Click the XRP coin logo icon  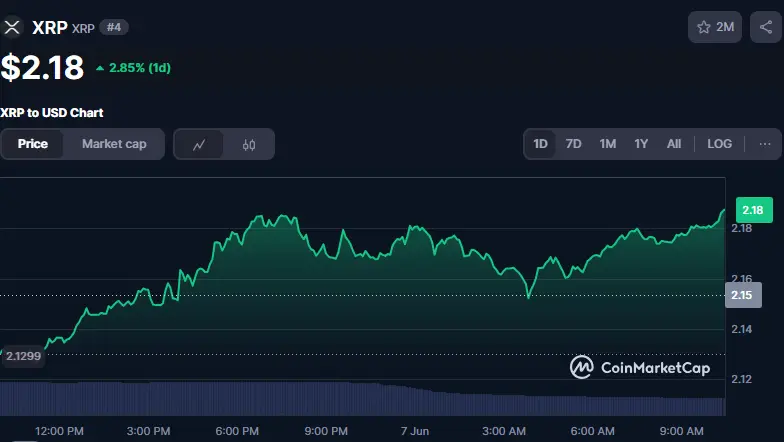[12, 27]
